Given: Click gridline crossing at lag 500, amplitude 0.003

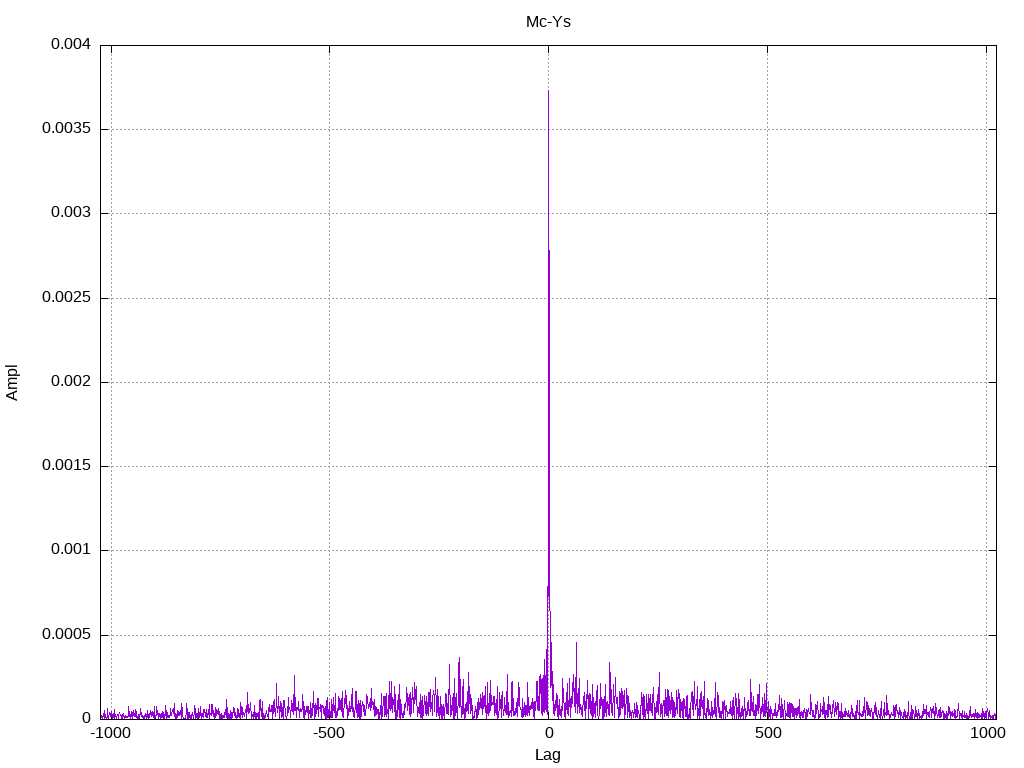Looking at the screenshot, I should (x=767, y=213).
